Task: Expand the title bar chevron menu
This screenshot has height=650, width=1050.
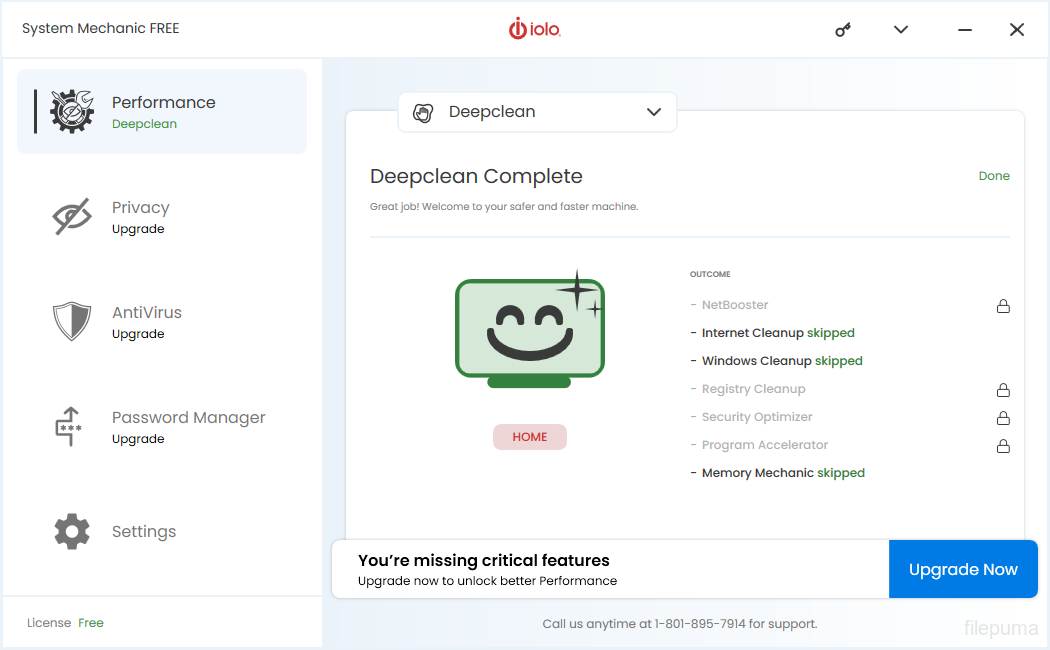Action: click(901, 30)
